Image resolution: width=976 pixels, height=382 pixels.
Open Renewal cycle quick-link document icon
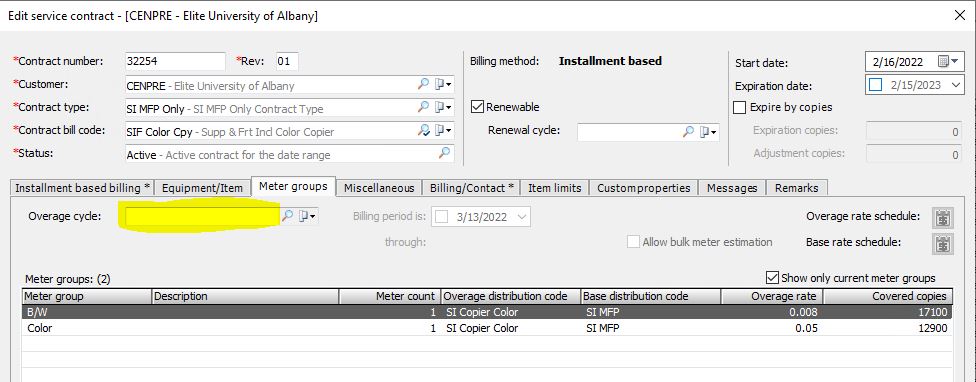click(708, 132)
